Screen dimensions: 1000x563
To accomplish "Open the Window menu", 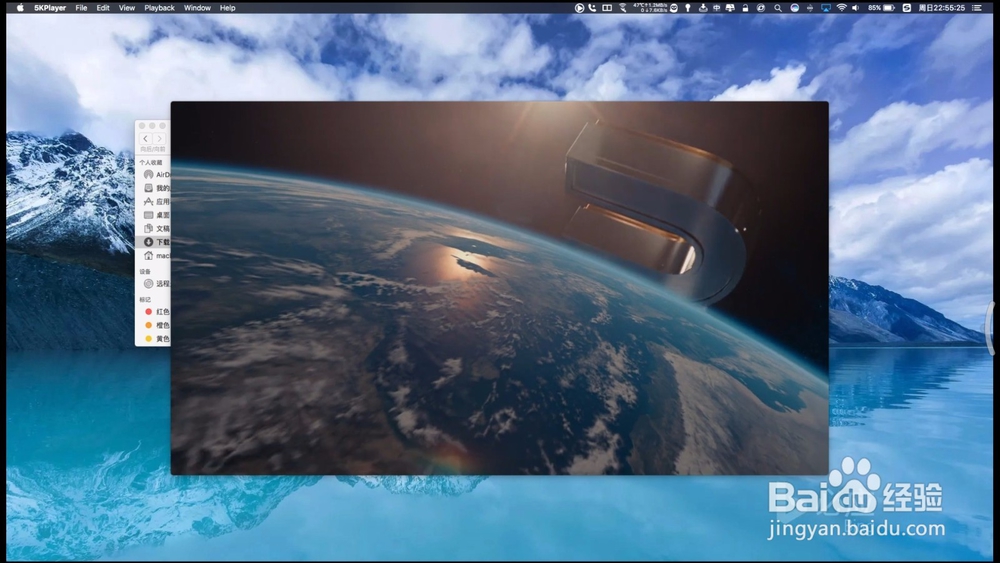I will click(197, 8).
